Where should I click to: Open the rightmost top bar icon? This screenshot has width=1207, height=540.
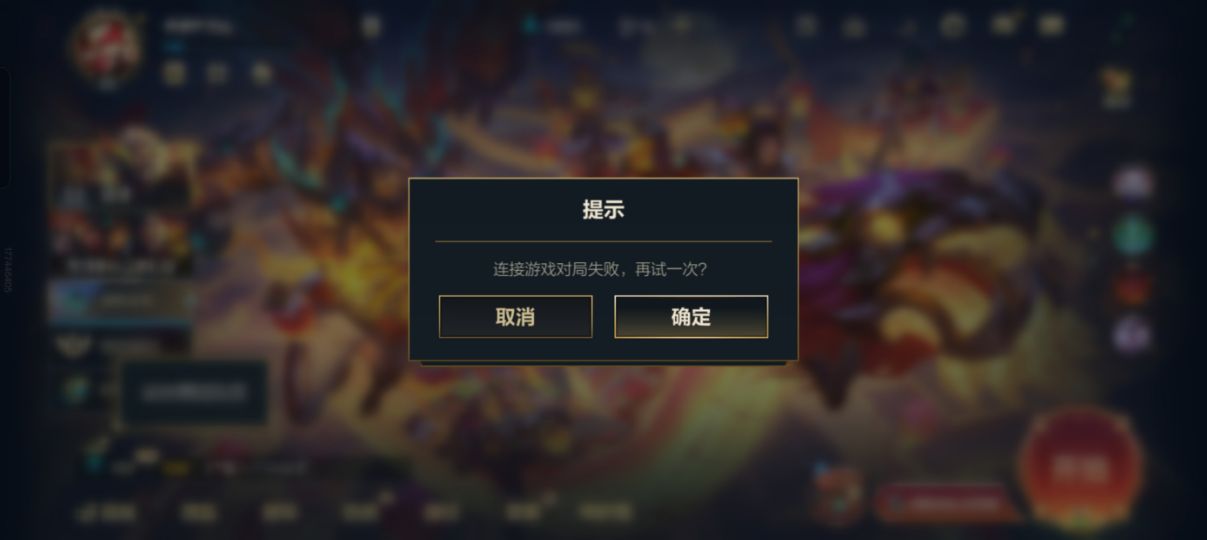1050,24
